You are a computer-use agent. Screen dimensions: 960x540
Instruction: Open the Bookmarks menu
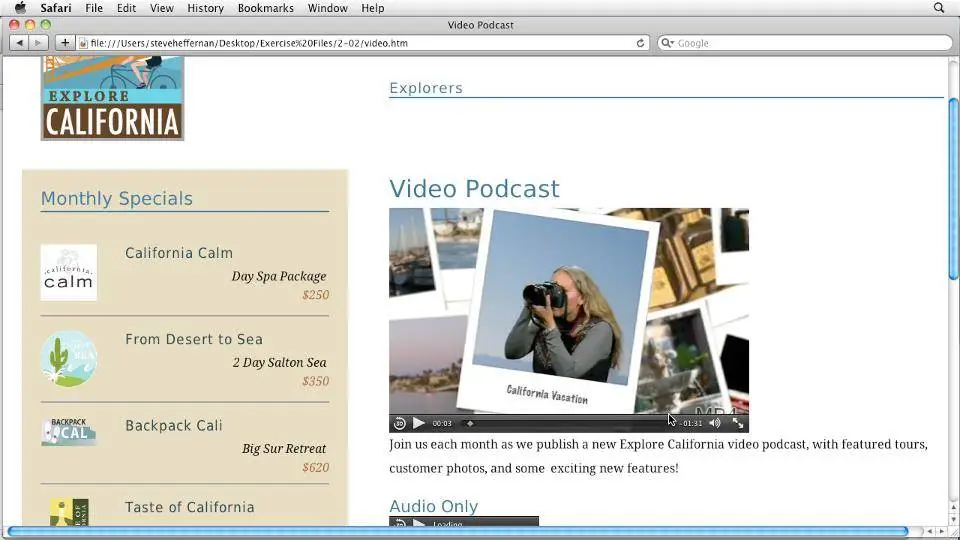click(266, 8)
